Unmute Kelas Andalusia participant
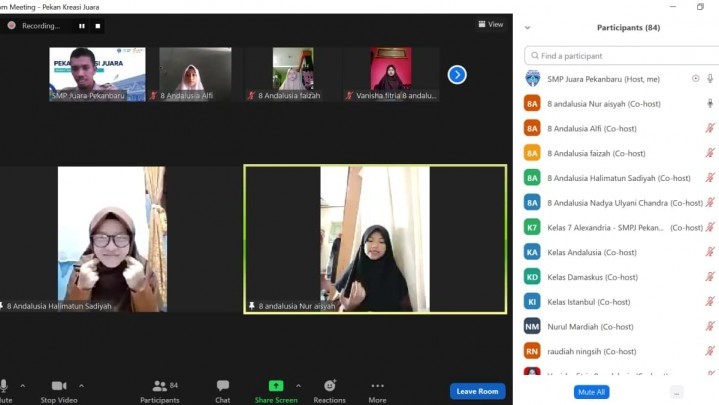Image resolution: width=719 pixels, height=405 pixels. 710,252
